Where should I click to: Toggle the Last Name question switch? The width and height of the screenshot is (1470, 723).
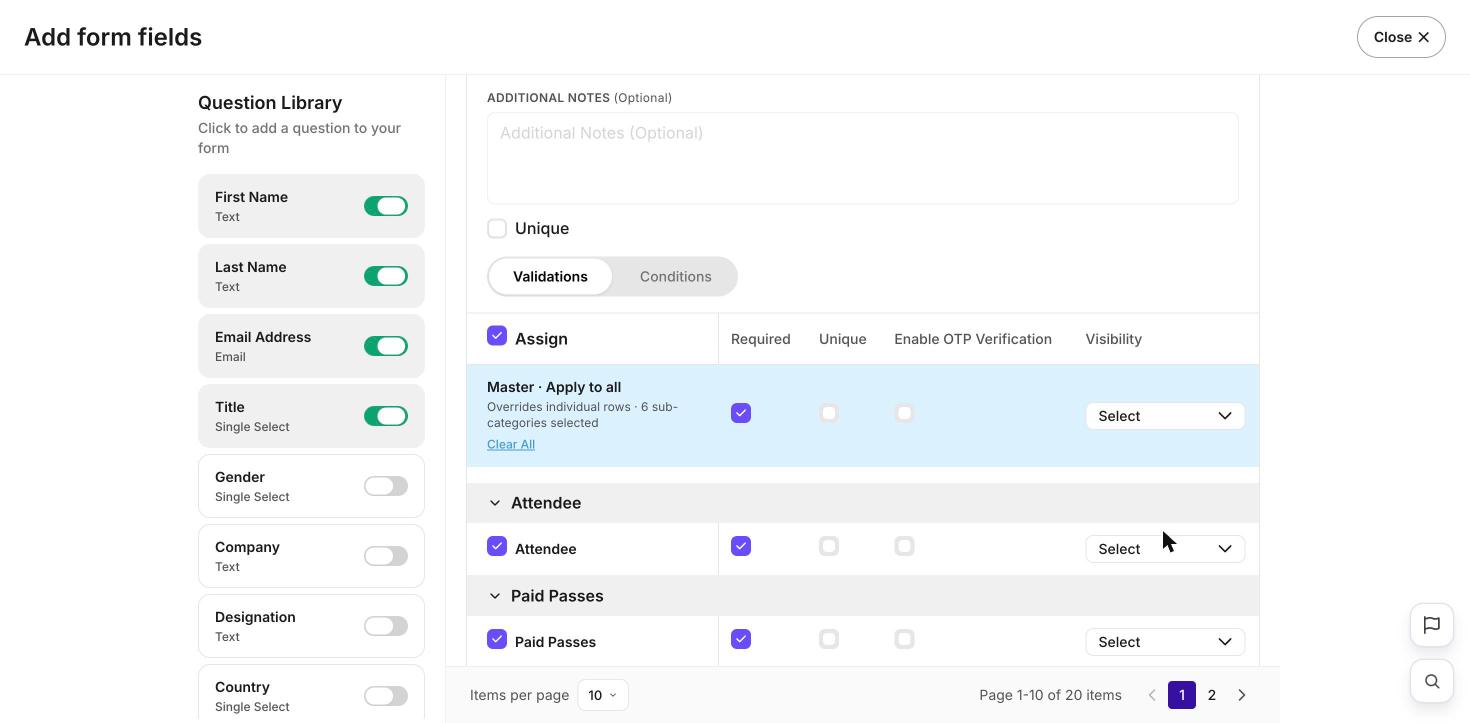pyautogui.click(x=386, y=276)
